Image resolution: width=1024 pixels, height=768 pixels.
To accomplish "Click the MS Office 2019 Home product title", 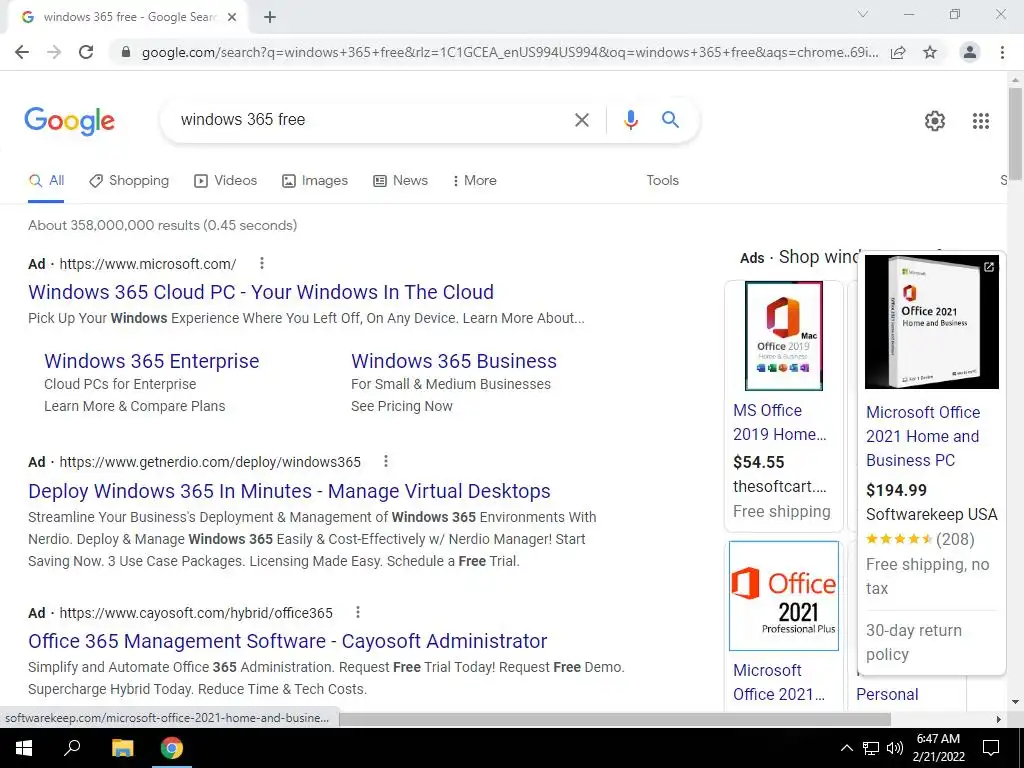I will pos(780,422).
